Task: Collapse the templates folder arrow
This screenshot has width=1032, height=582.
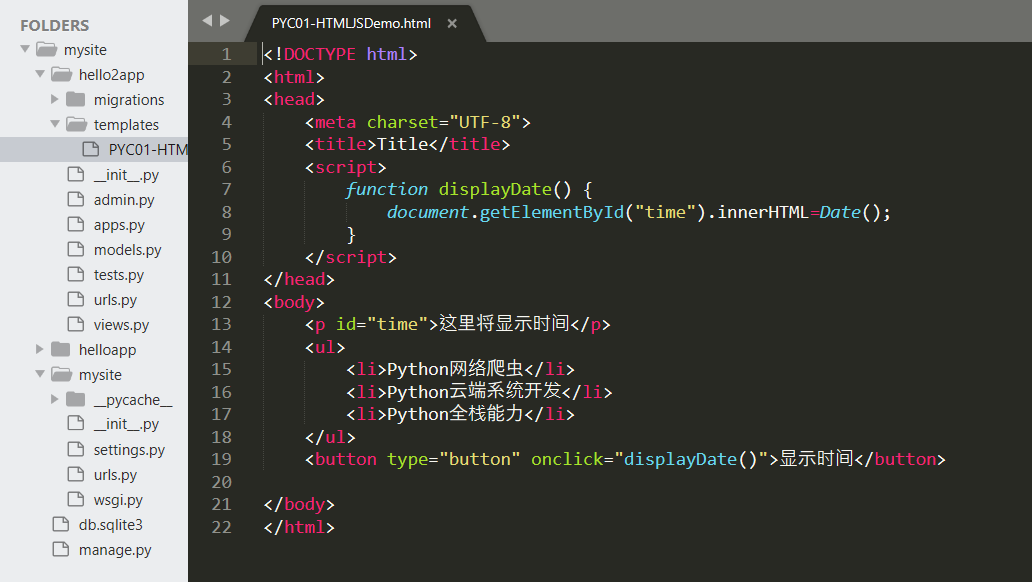Action: (x=55, y=124)
